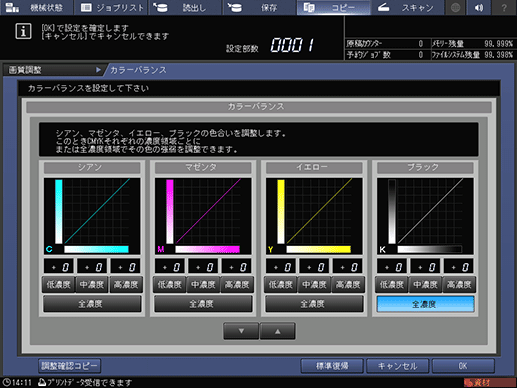
Task: Click highlighted 全濃度 under ブラック
Action: point(425,304)
